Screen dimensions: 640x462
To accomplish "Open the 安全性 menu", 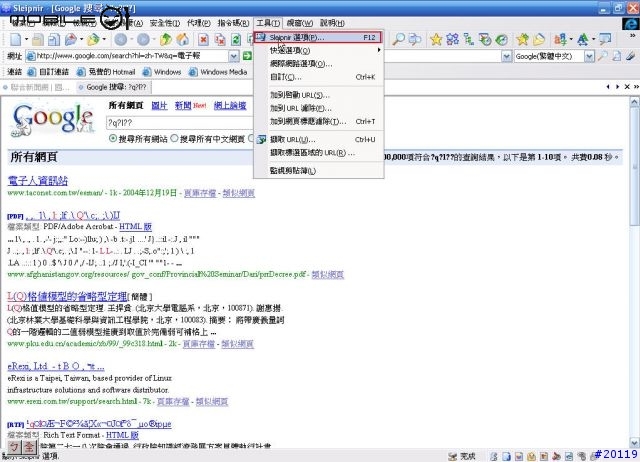I will click(164, 23).
